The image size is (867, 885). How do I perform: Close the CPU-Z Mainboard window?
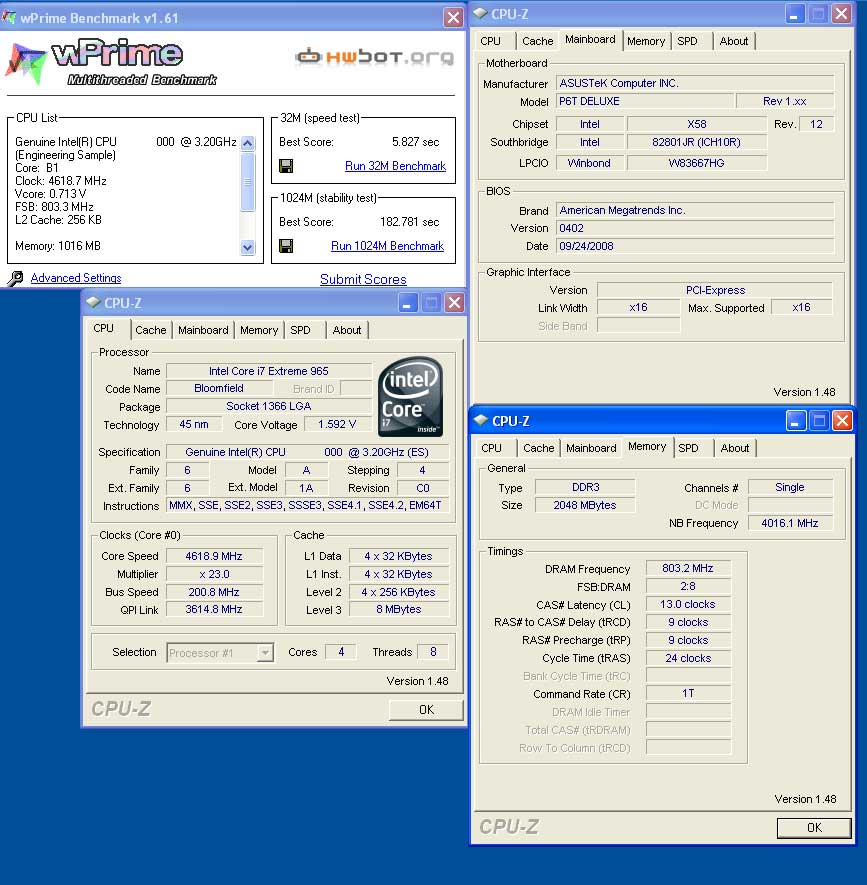tap(841, 14)
